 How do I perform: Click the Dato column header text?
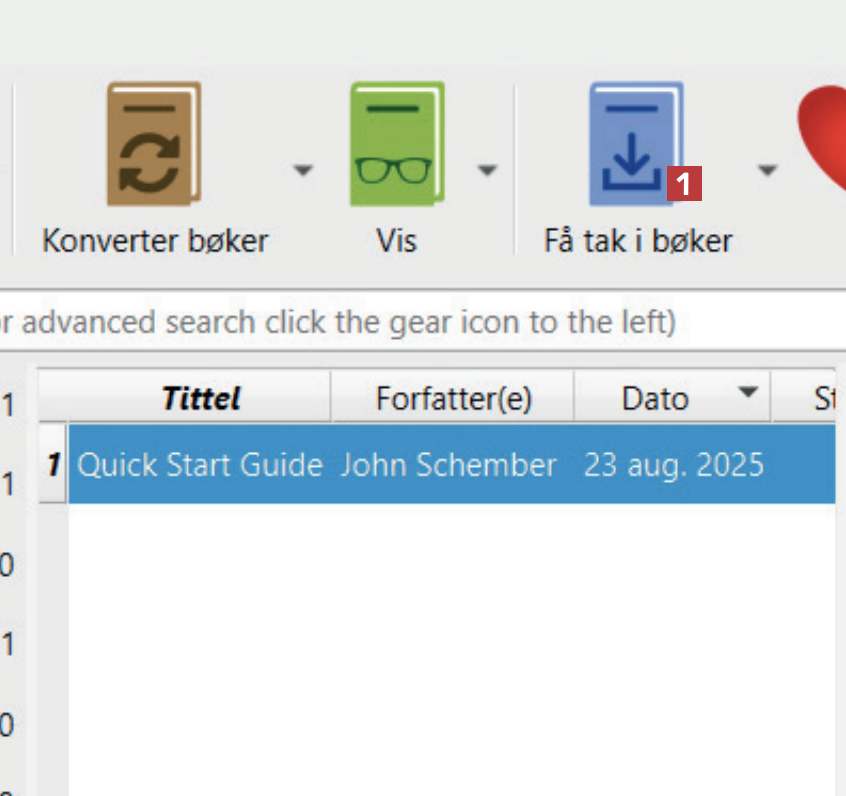tap(655, 399)
